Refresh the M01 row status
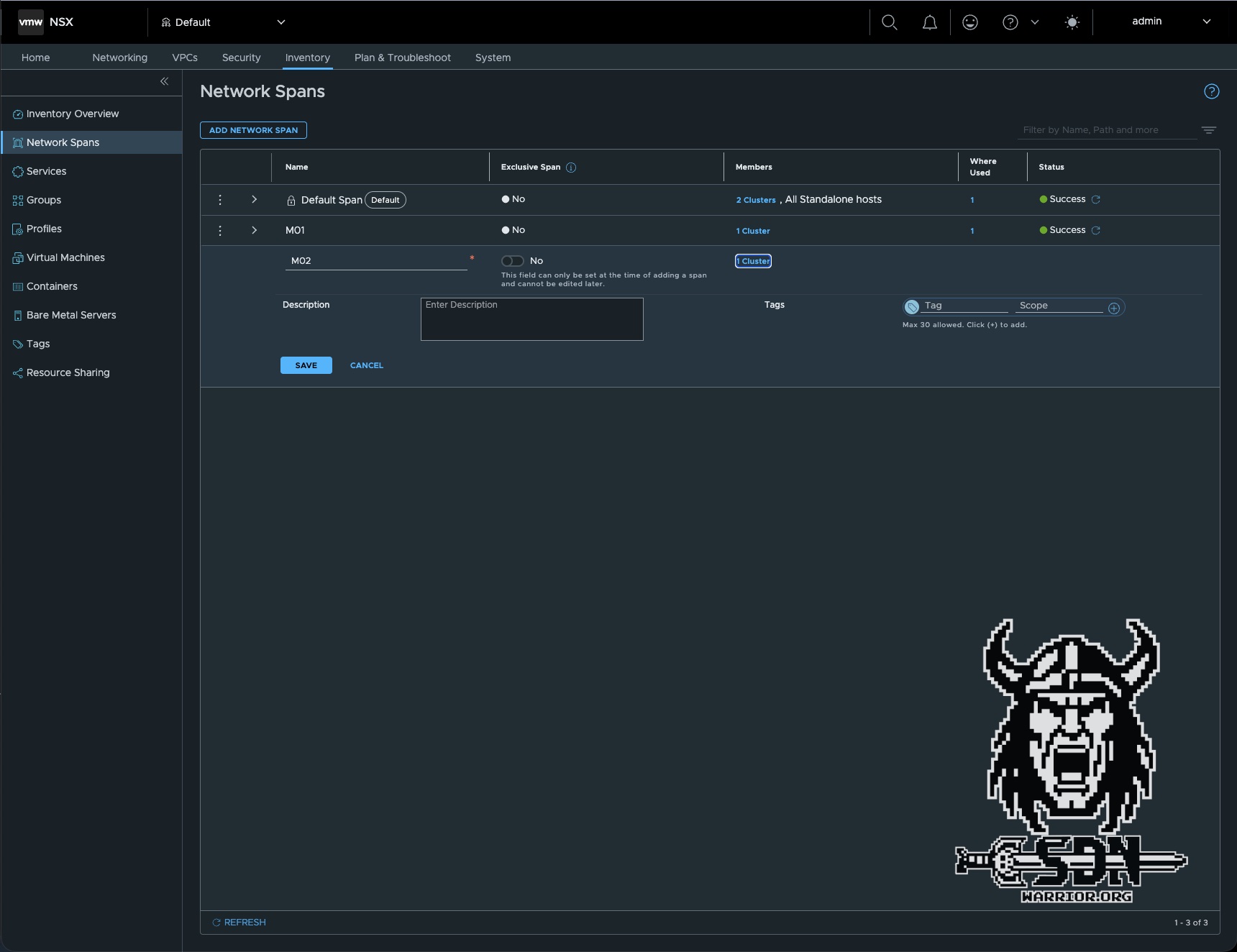Image resolution: width=1237 pixels, height=952 pixels. pyautogui.click(x=1096, y=230)
